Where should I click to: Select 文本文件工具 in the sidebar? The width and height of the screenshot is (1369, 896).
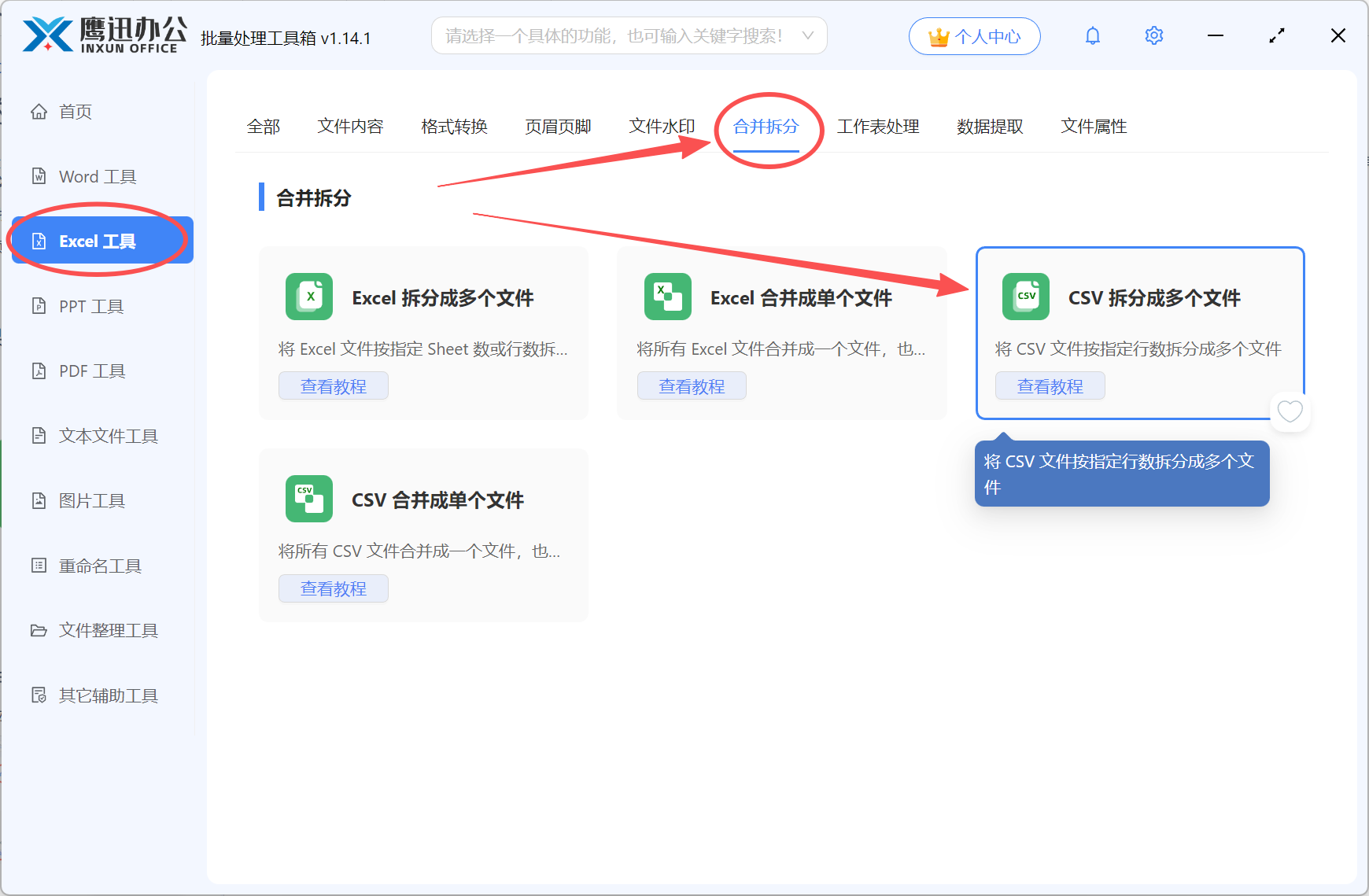(107, 435)
